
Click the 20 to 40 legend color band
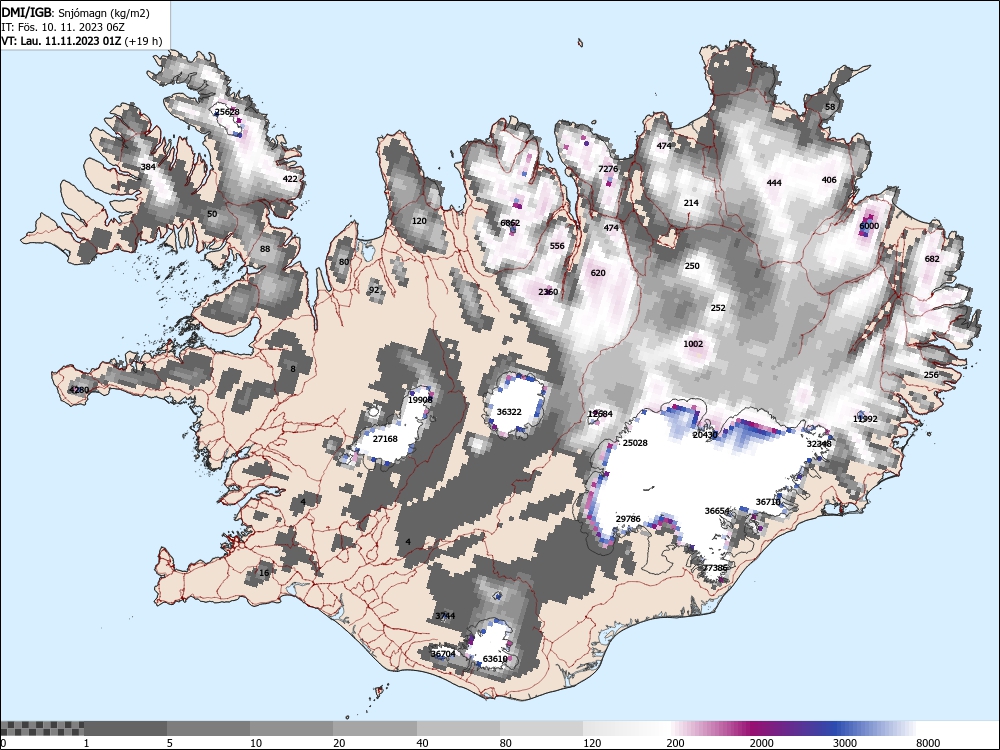[375, 728]
